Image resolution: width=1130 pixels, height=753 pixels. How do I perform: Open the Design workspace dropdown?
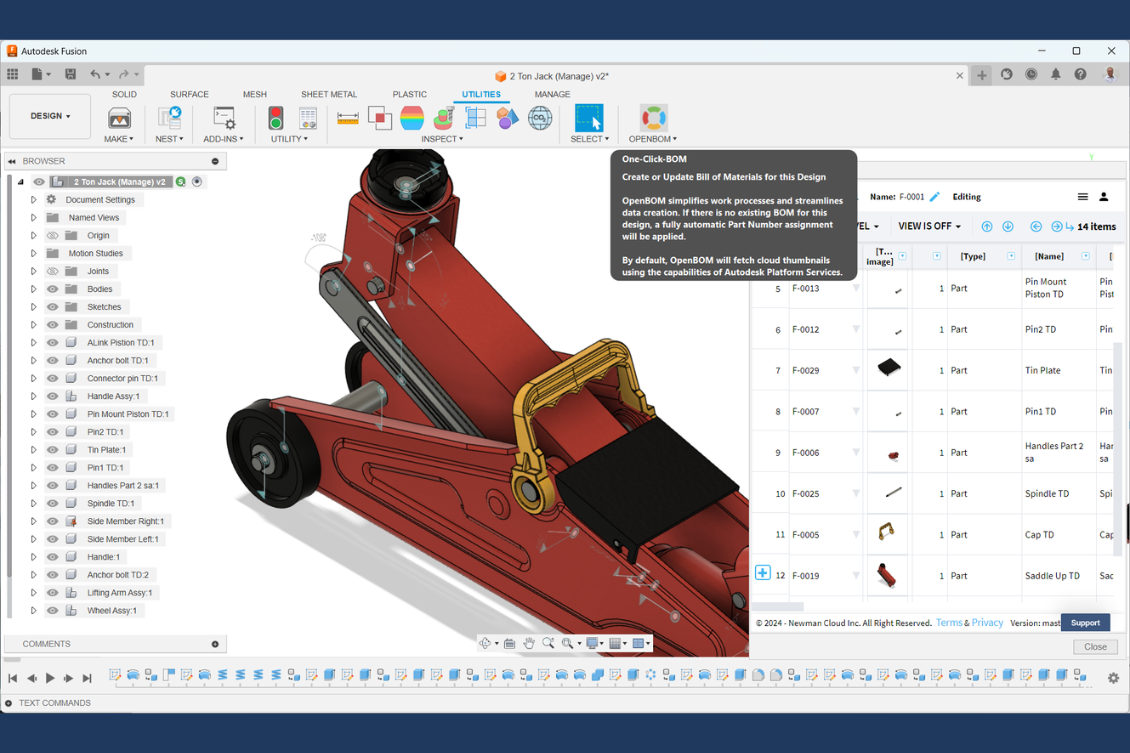pyautogui.click(x=50, y=116)
